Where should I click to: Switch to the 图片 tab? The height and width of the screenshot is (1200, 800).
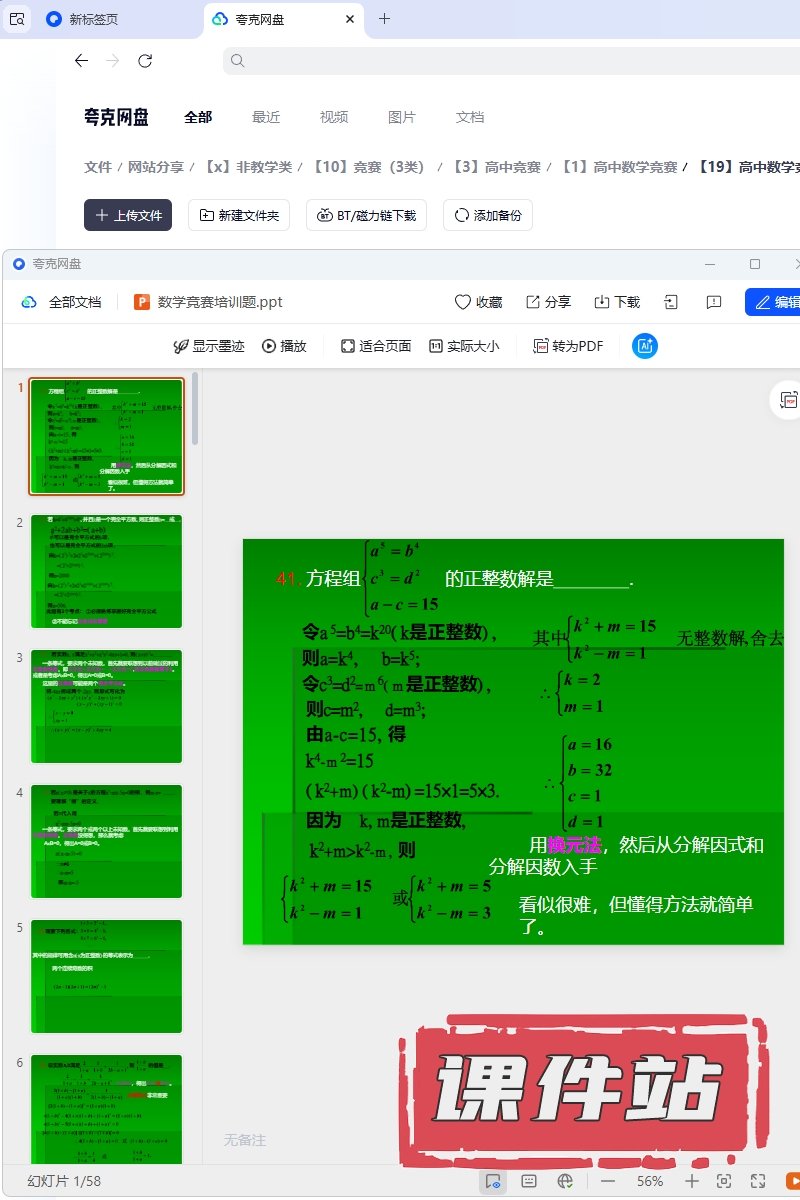(x=402, y=117)
